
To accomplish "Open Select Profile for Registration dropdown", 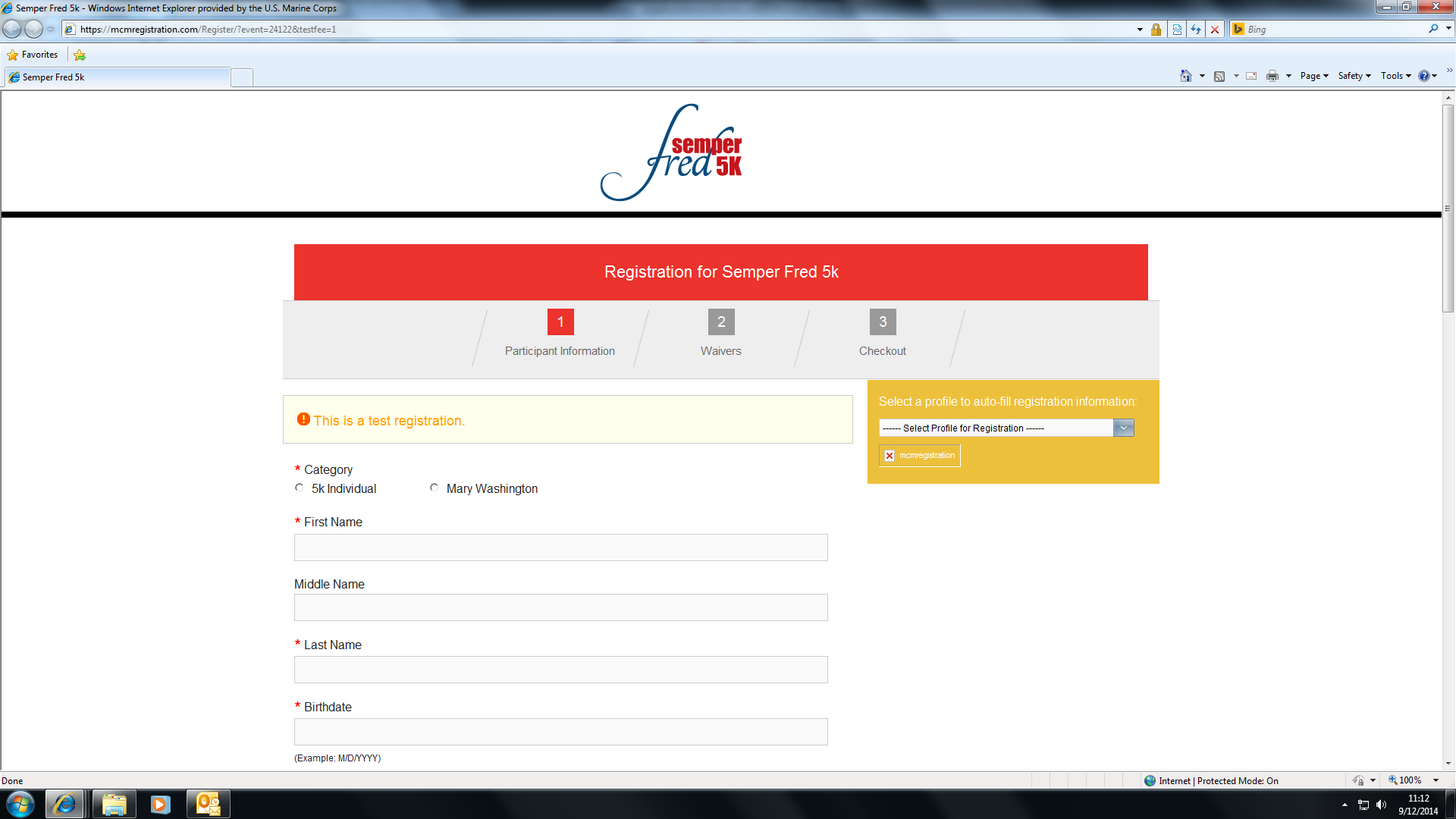I will click(x=1006, y=428).
